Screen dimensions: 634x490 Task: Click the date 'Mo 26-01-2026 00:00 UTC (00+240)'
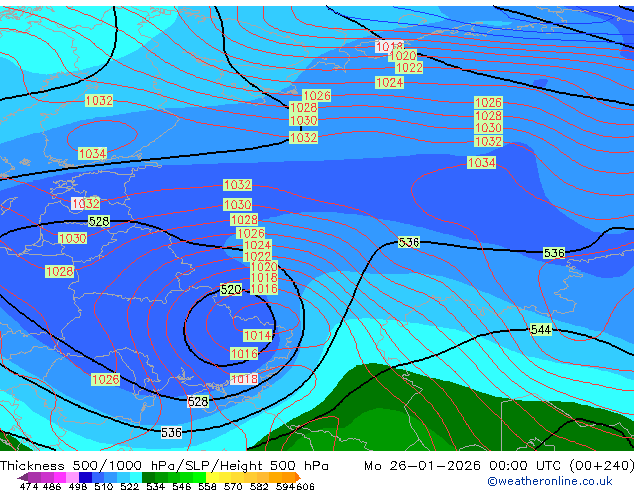click(499, 465)
